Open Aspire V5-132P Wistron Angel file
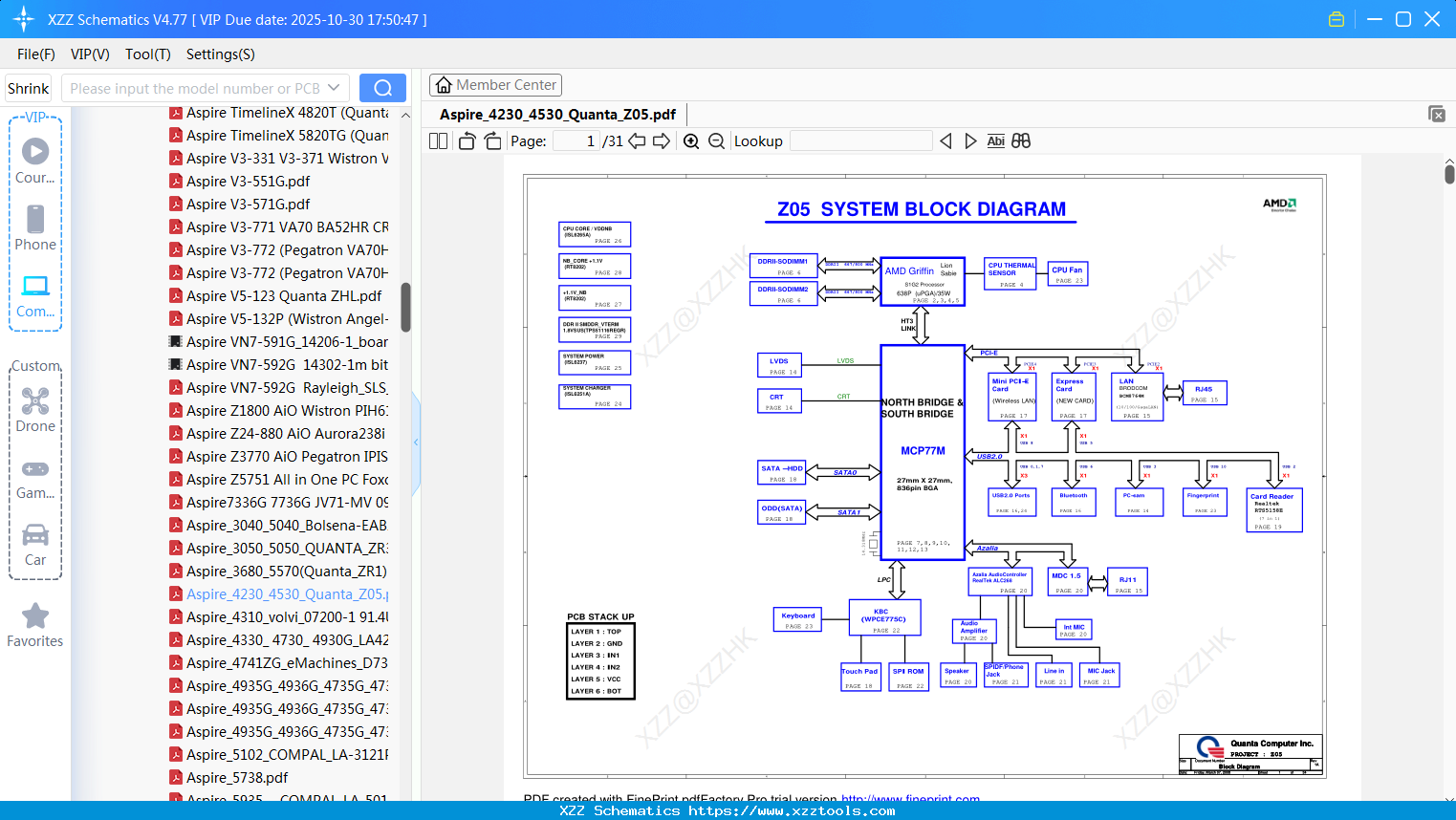 (279, 319)
